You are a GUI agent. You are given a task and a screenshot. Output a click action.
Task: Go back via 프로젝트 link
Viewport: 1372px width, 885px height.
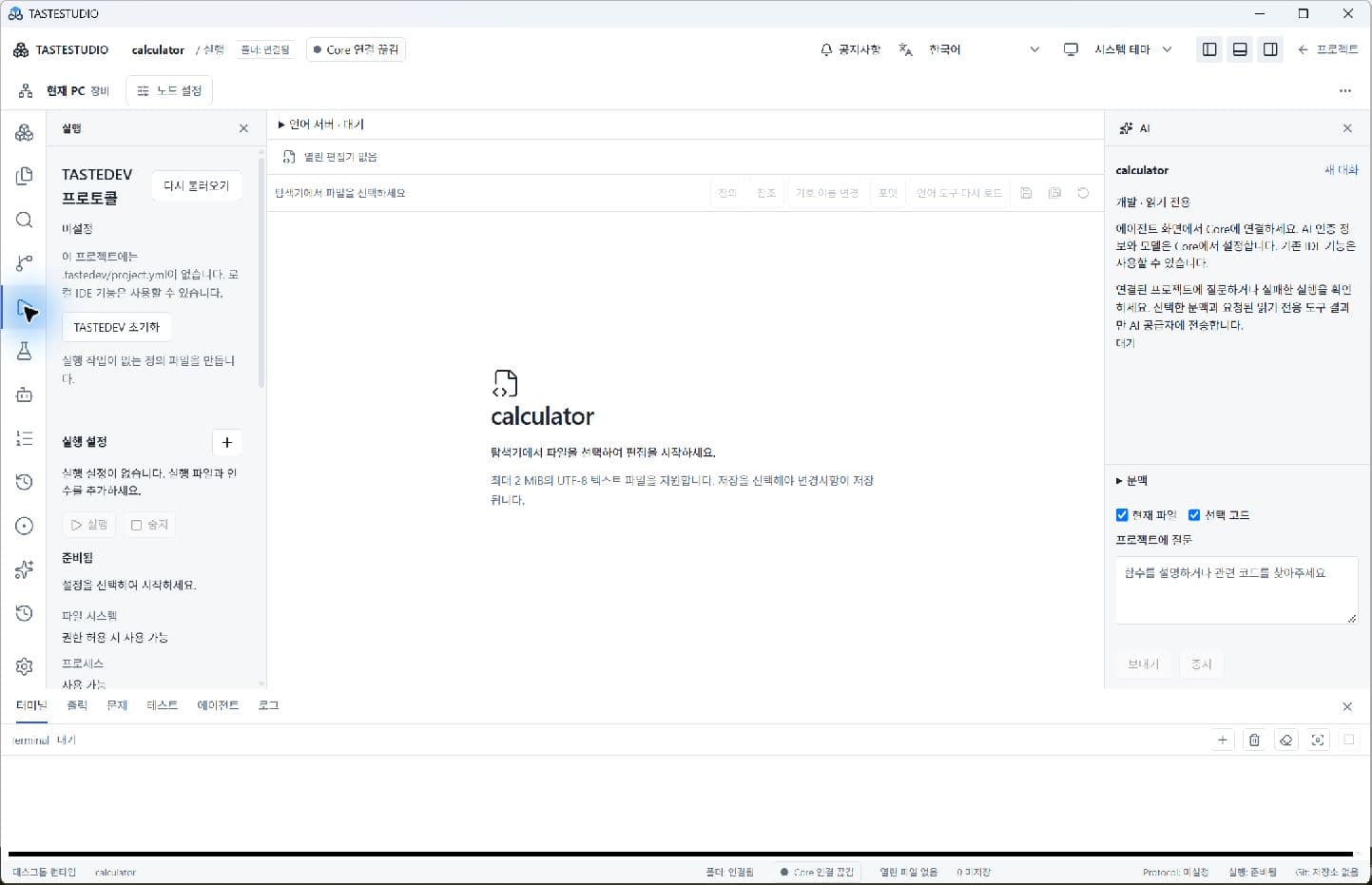(x=1327, y=49)
